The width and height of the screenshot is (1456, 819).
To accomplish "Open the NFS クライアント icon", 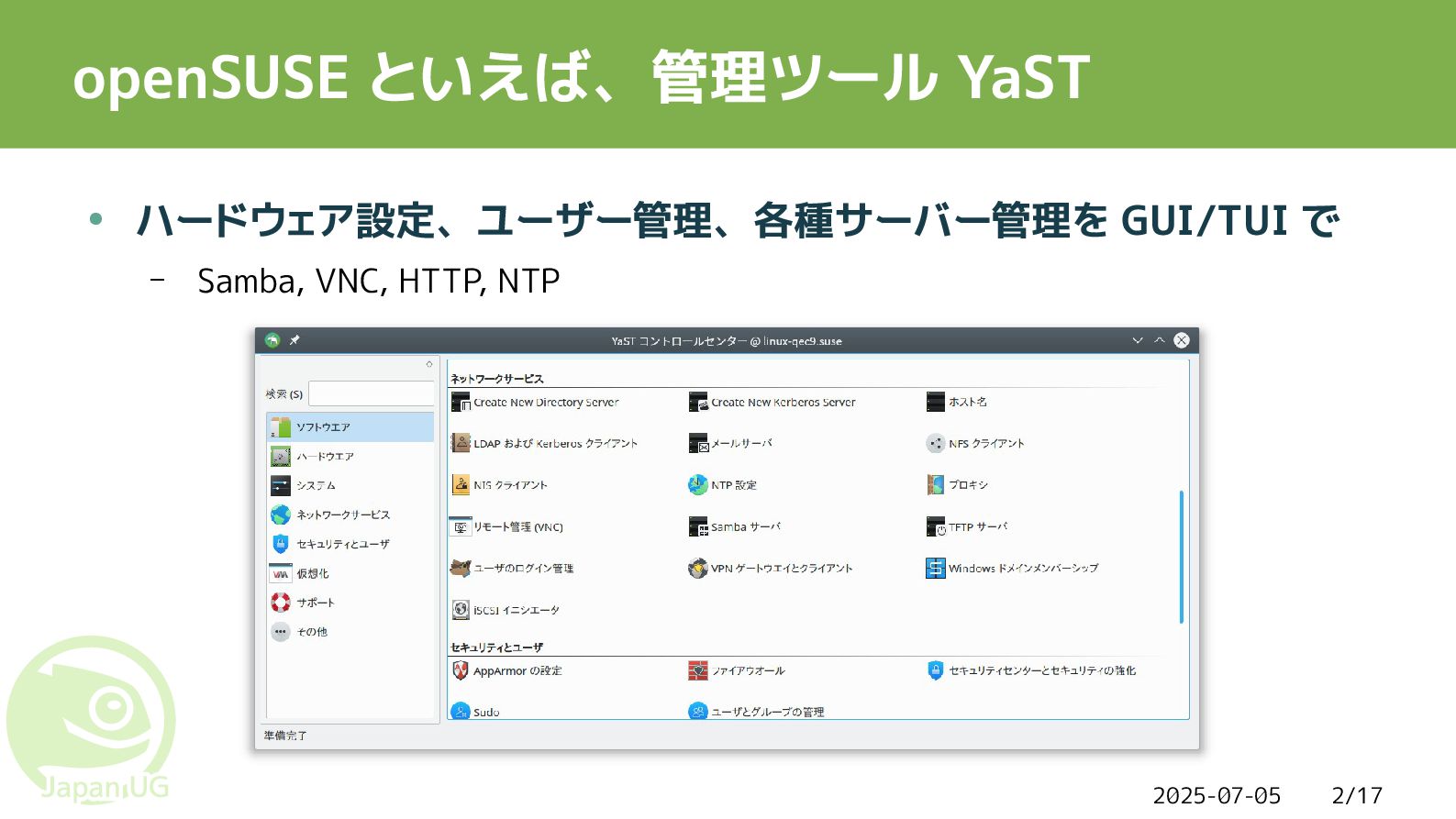I will coord(936,443).
